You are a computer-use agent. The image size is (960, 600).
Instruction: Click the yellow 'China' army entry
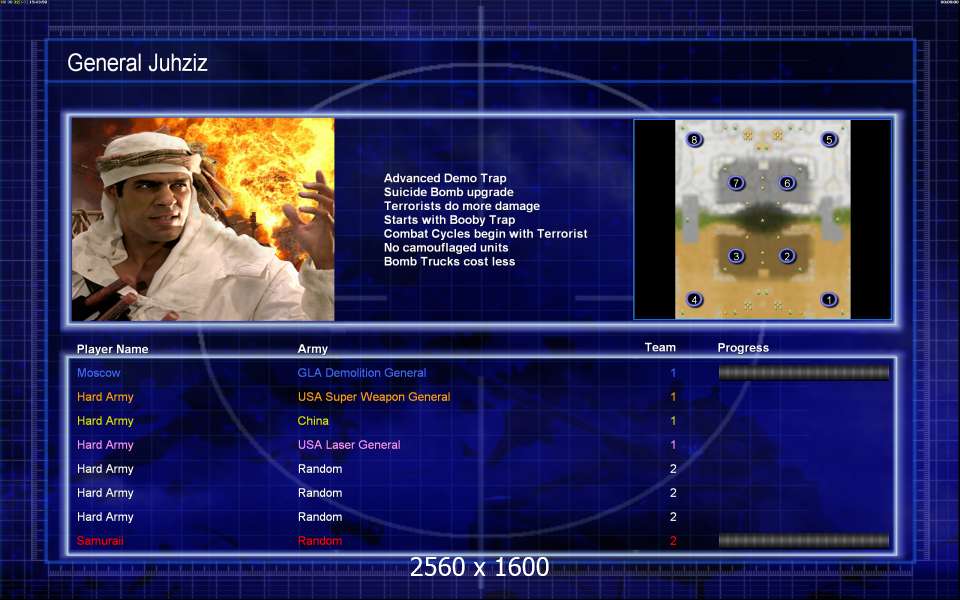point(313,421)
